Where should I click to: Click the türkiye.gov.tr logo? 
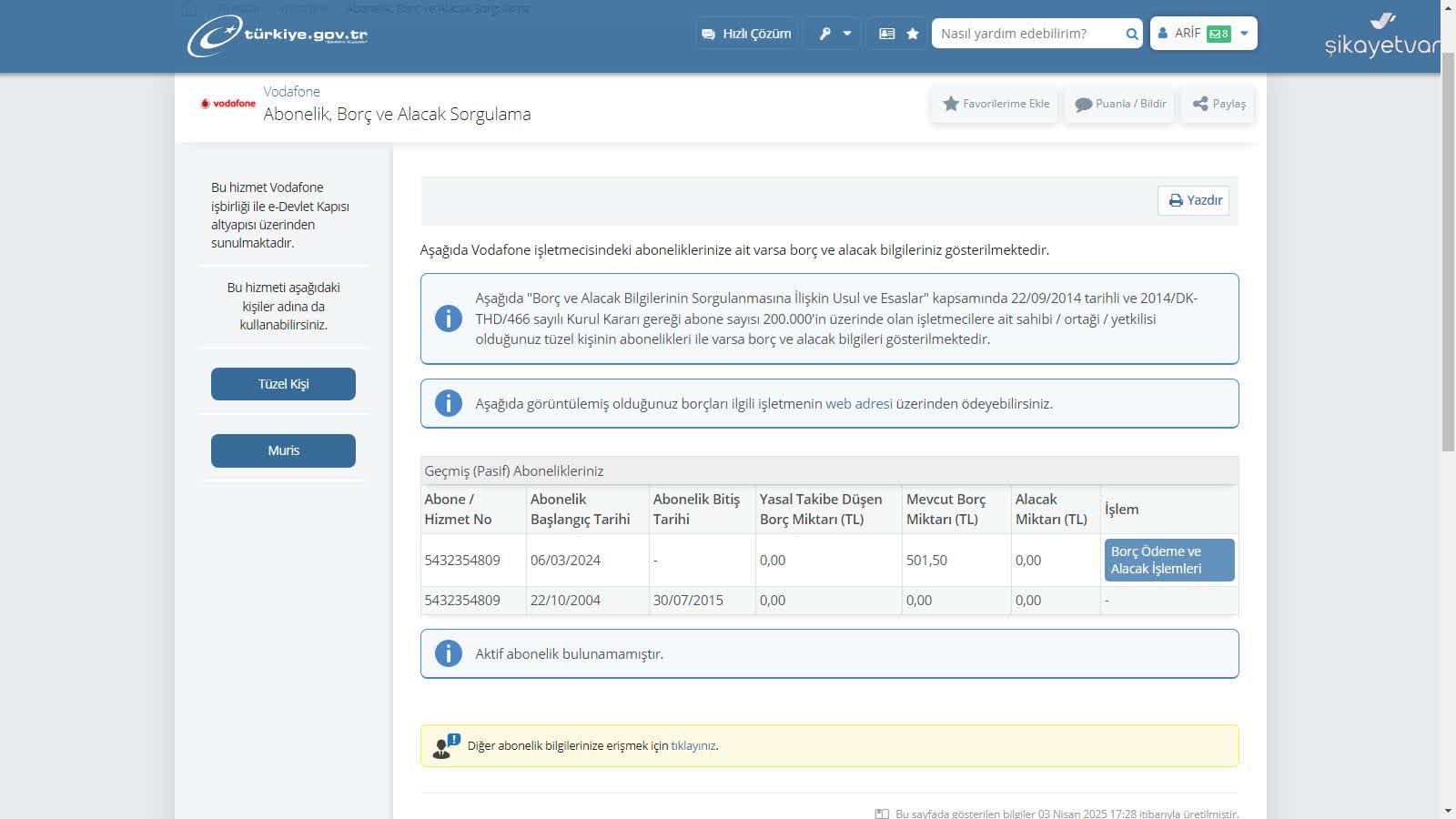tap(278, 35)
